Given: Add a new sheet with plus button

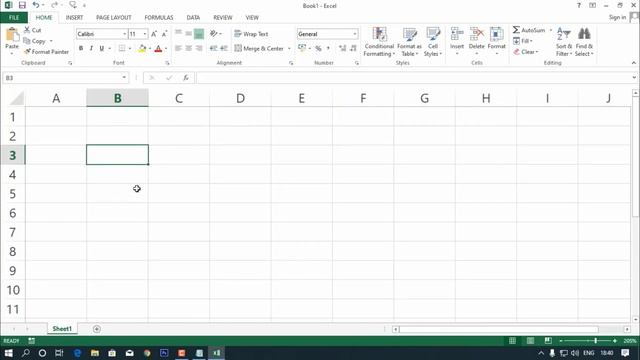Looking at the screenshot, I should 96,329.
